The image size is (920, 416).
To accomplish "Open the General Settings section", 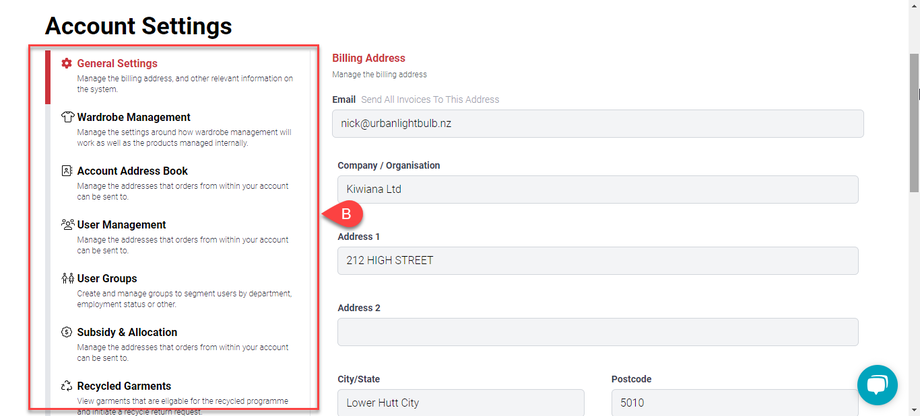I will (130, 64).
